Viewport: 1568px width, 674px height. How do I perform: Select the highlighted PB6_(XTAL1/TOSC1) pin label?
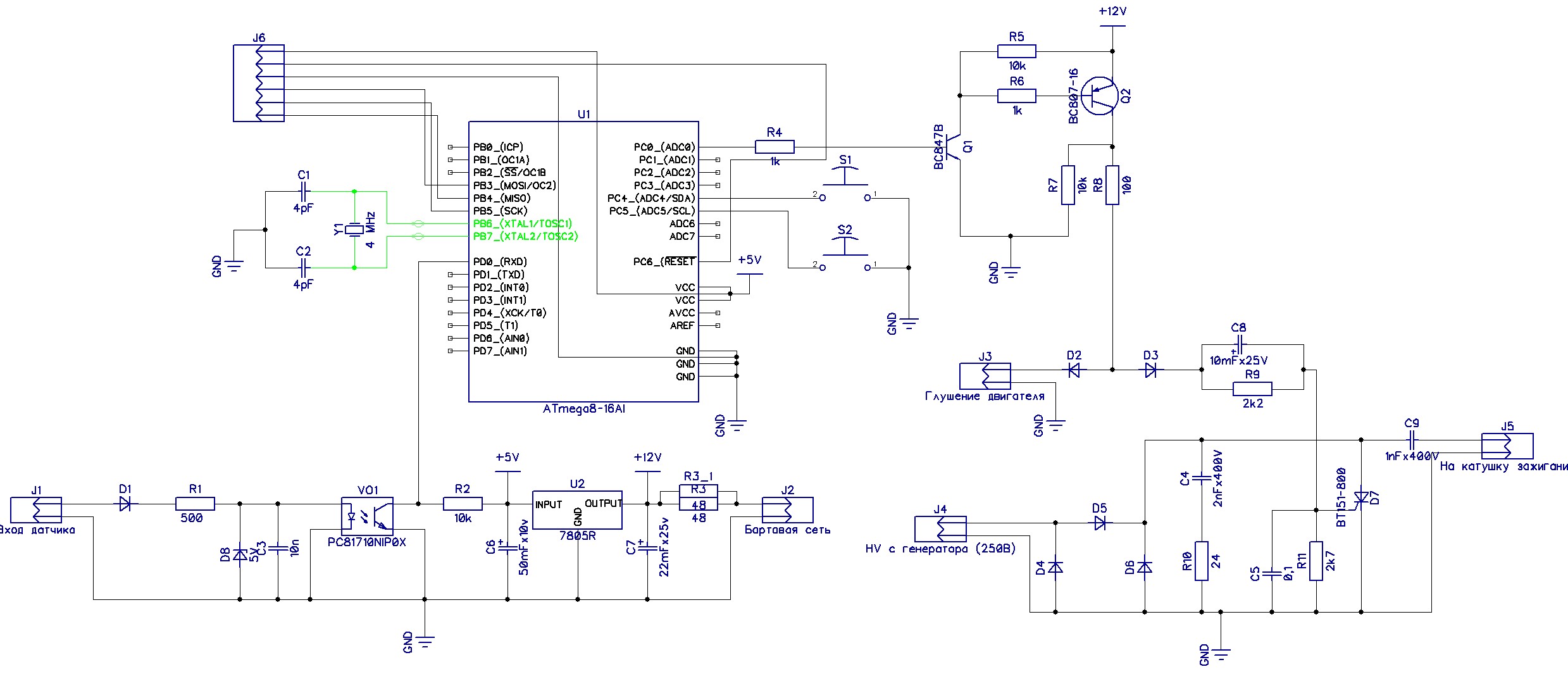pyautogui.click(x=523, y=223)
